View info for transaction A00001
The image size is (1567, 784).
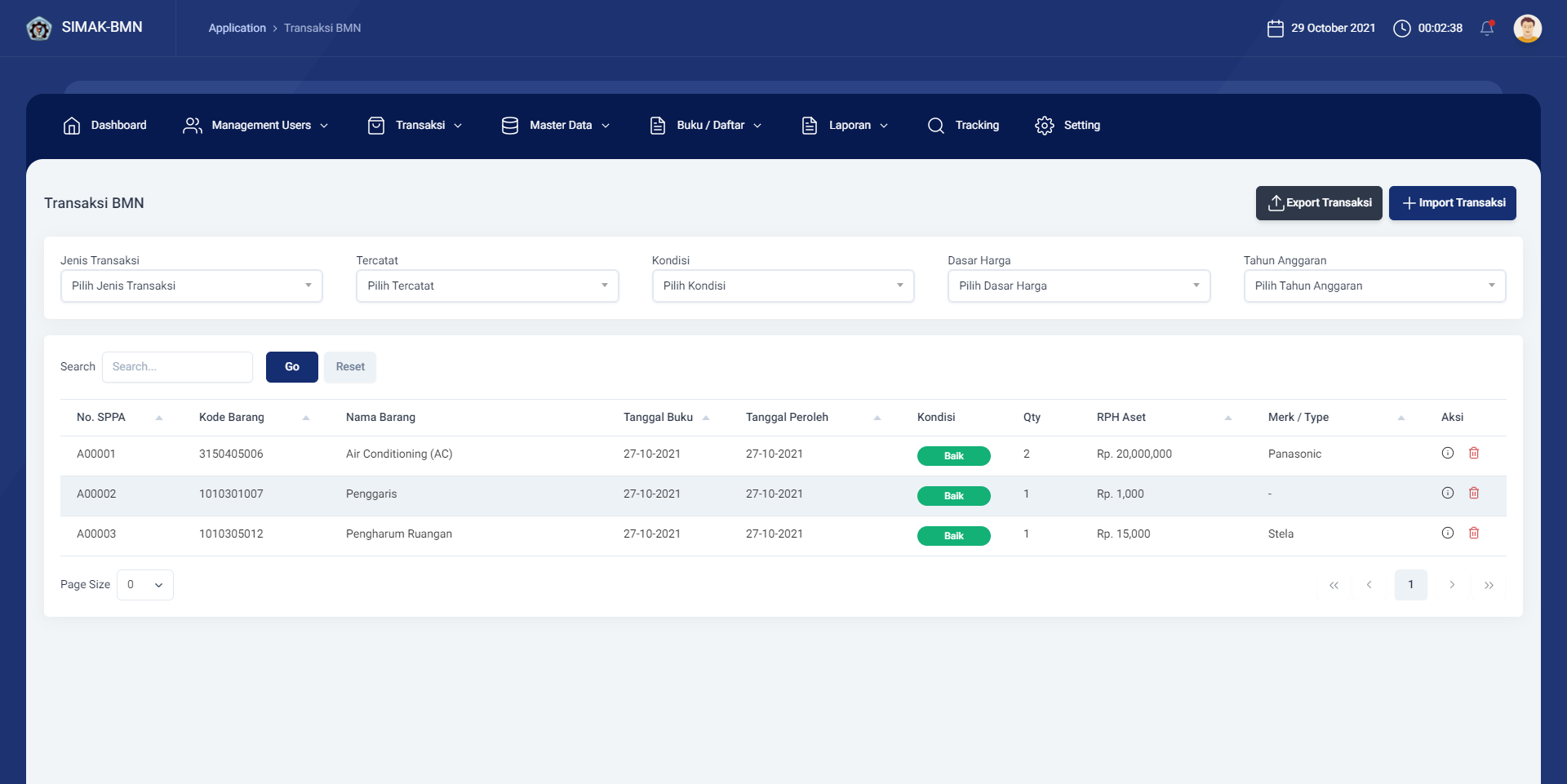(1448, 454)
